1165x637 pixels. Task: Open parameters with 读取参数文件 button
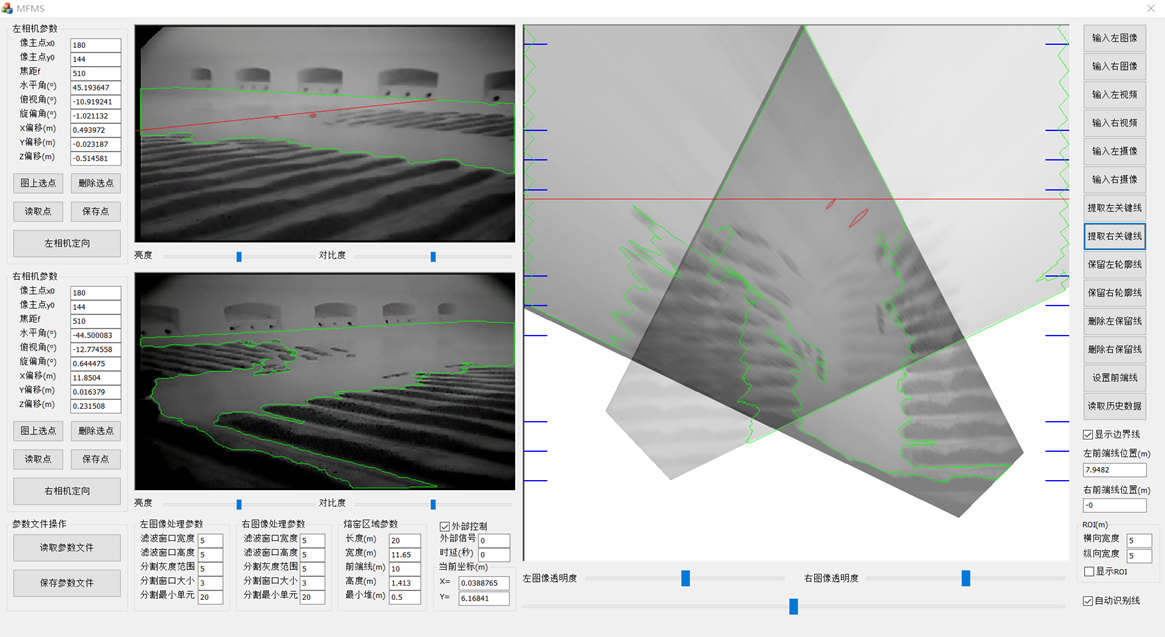tap(67, 548)
